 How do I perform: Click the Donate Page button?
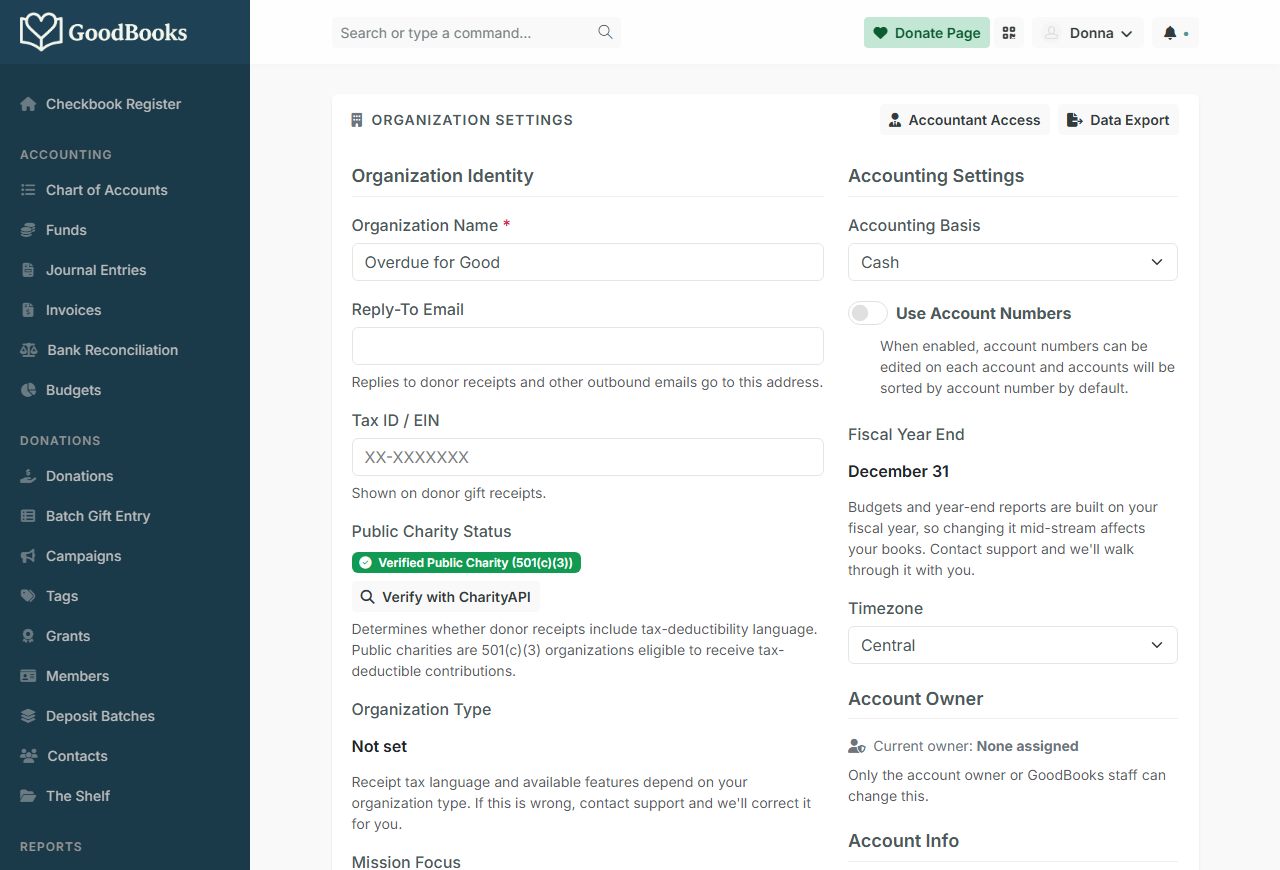pos(927,33)
